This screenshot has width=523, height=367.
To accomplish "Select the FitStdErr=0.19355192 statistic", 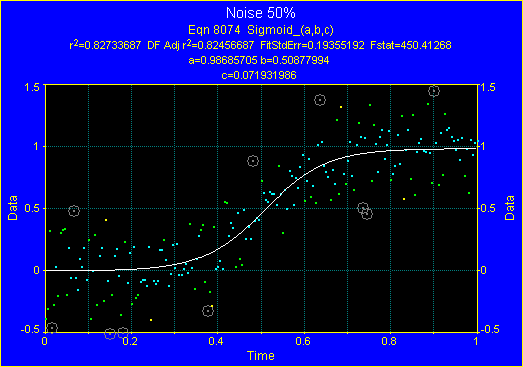I will click(312, 45).
